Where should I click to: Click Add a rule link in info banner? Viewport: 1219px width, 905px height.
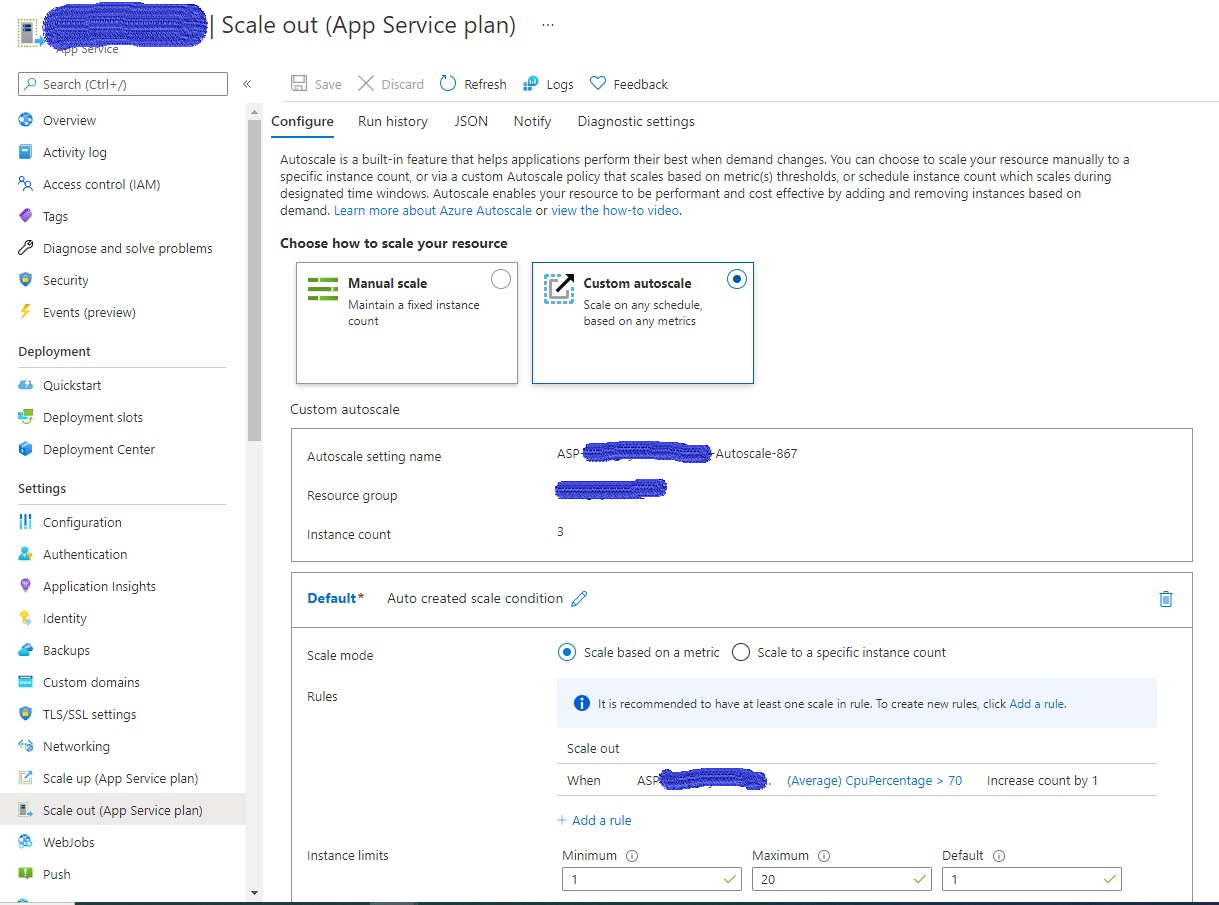click(1036, 704)
